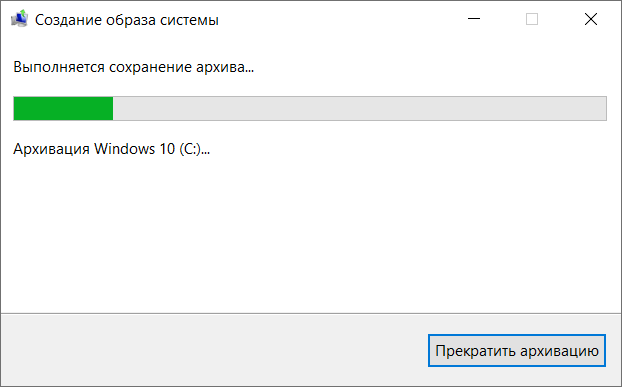Image resolution: width=622 pixels, height=387 pixels.
Task: Click the system image icon in title bar
Action: pyautogui.click(x=19, y=19)
